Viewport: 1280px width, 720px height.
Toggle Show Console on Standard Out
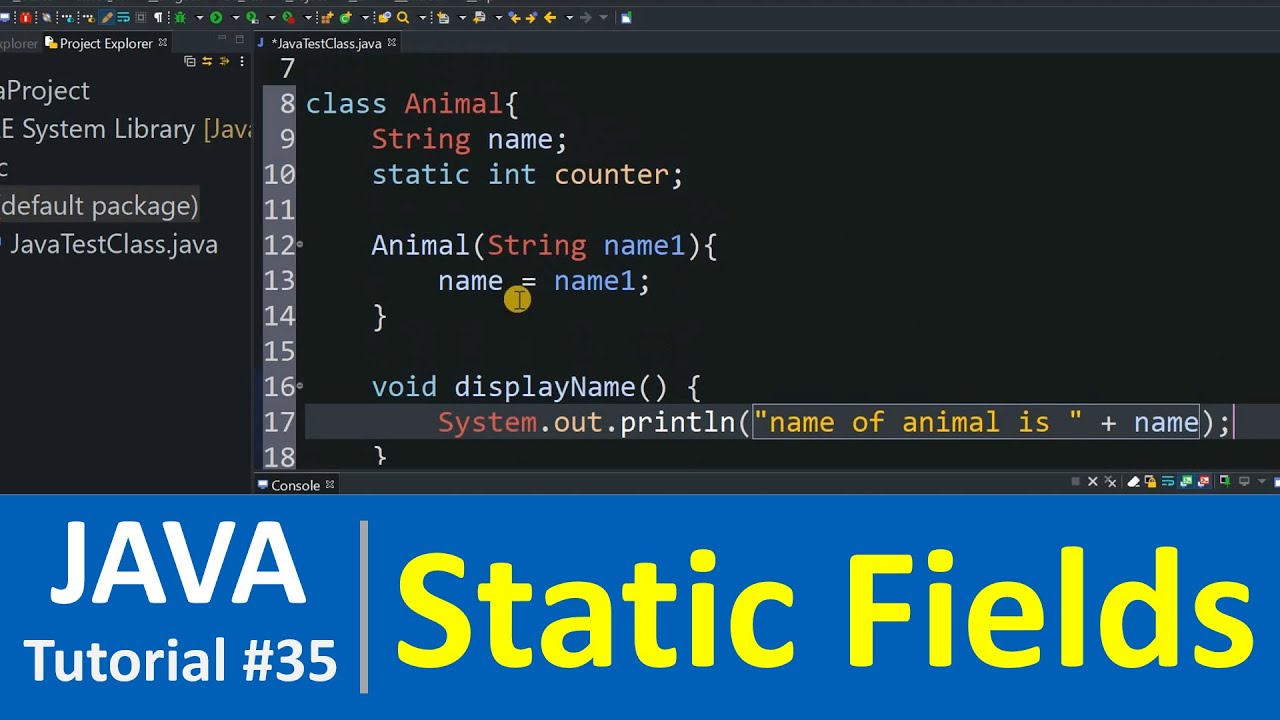(x=1186, y=482)
